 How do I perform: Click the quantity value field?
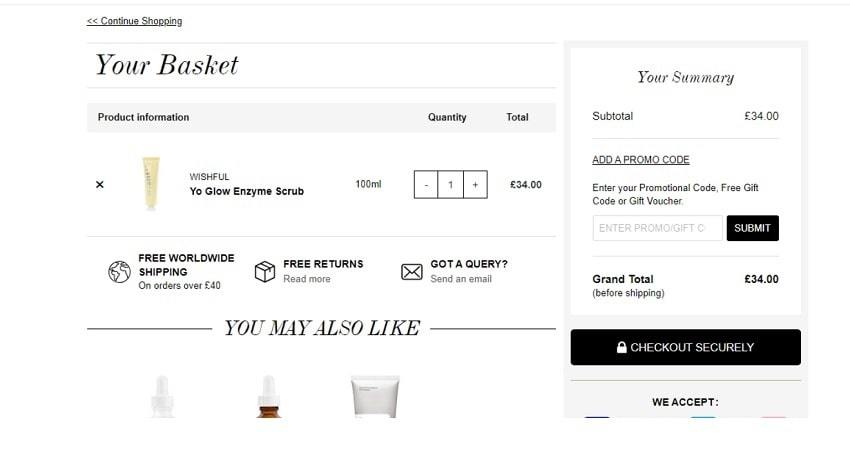point(450,184)
